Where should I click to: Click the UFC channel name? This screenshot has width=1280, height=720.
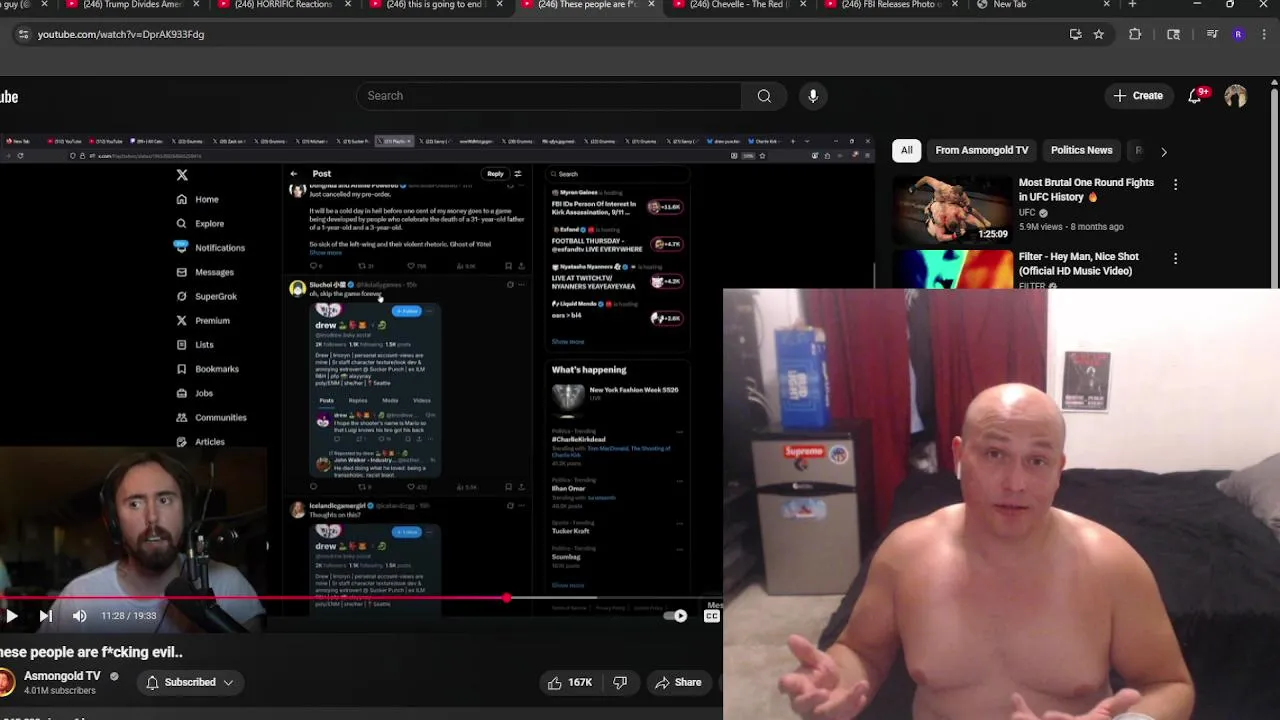(x=1027, y=213)
